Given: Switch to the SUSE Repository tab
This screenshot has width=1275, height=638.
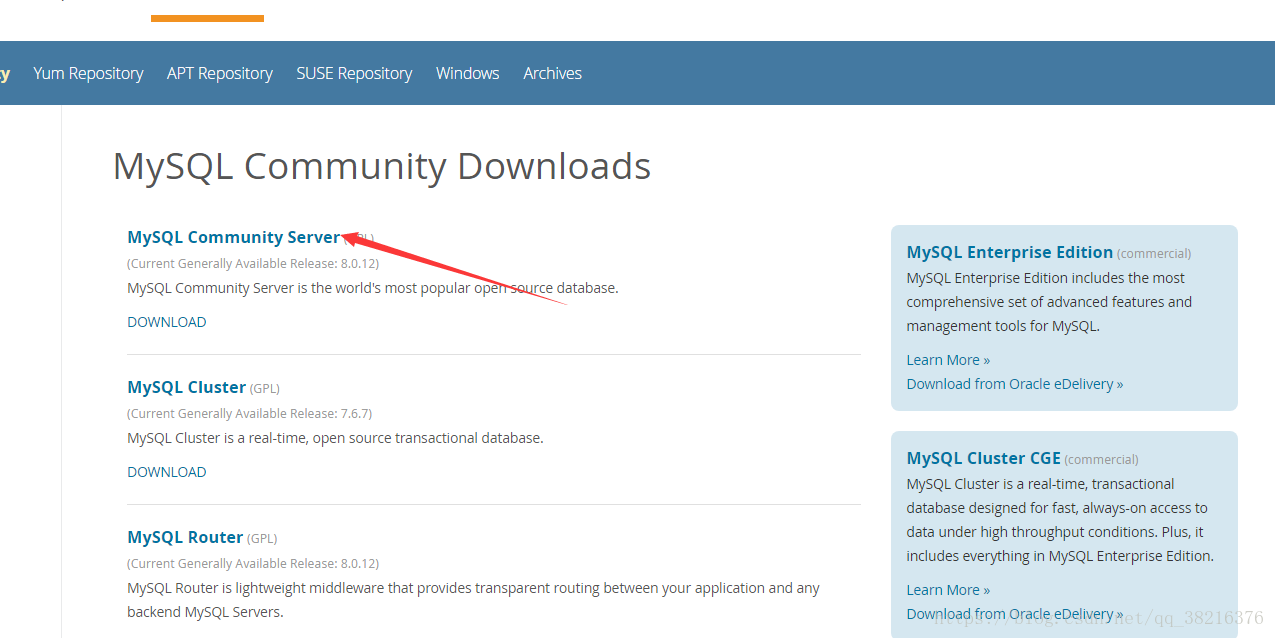Looking at the screenshot, I should click(x=354, y=73).
